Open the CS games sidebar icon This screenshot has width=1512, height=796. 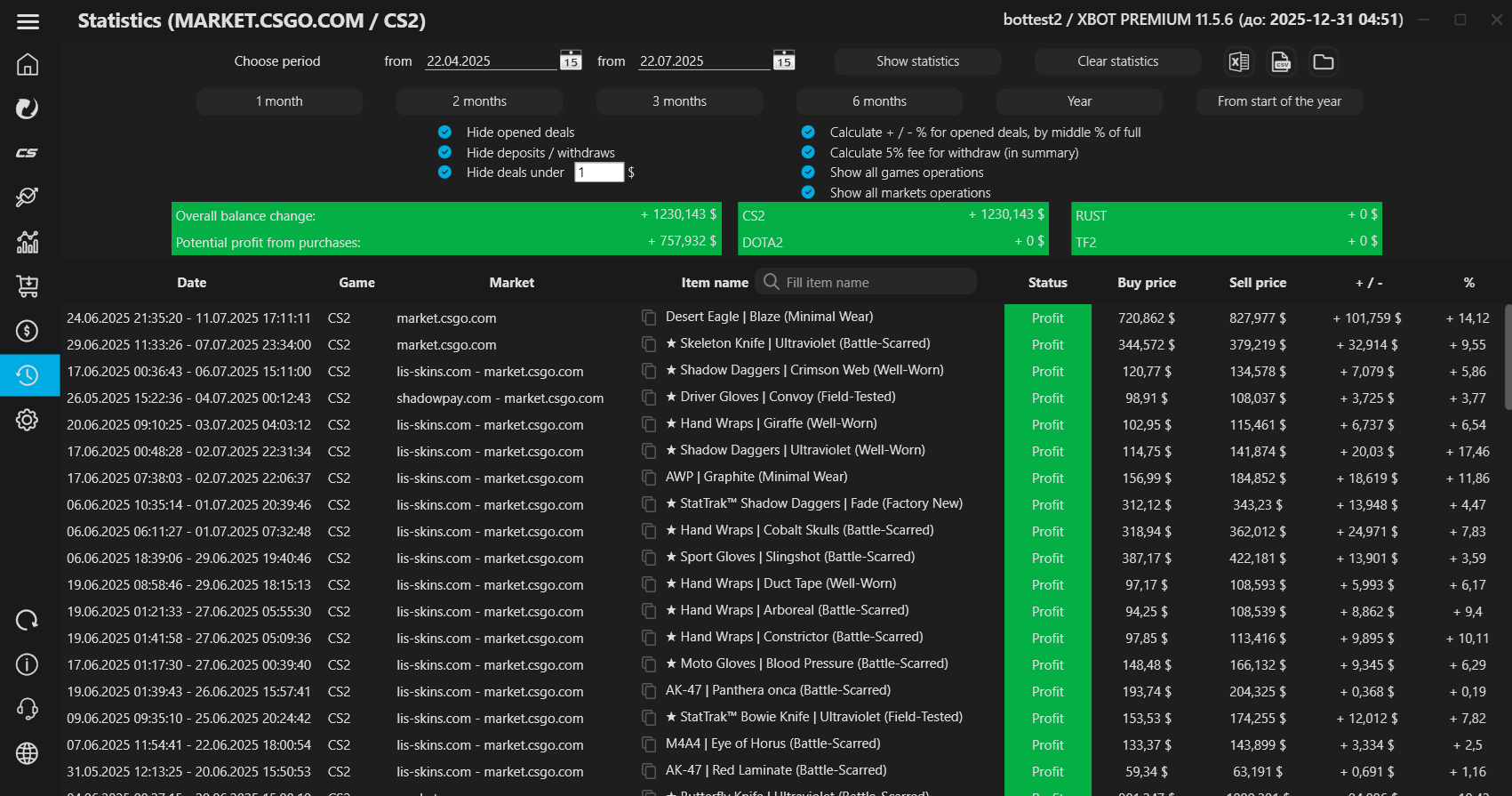tap(28, 153)
